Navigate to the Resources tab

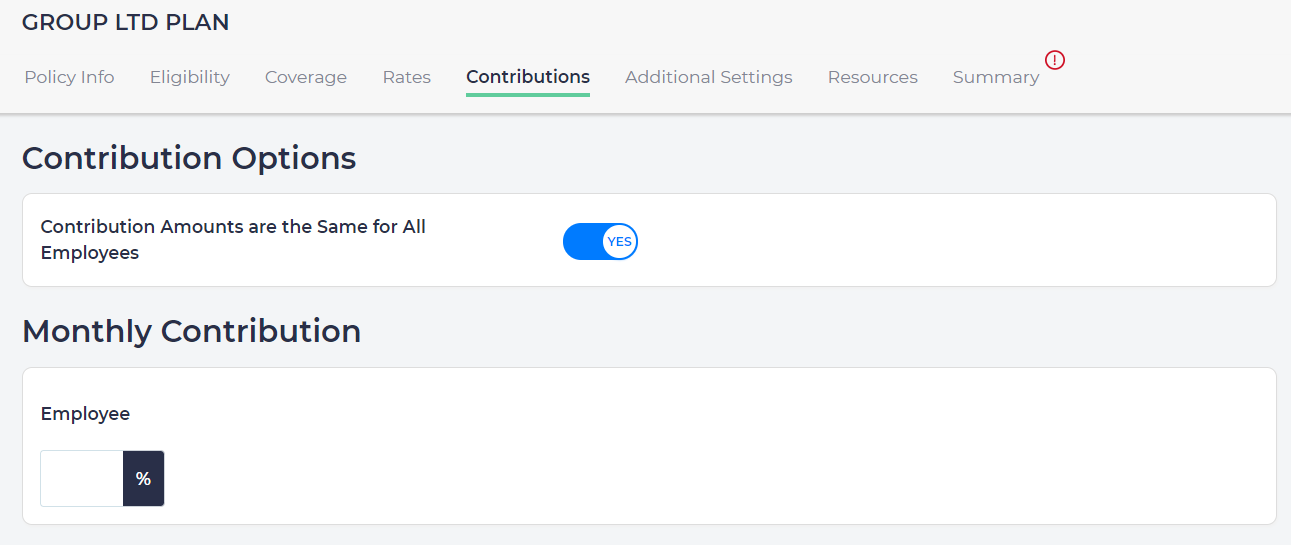[873, 77]
